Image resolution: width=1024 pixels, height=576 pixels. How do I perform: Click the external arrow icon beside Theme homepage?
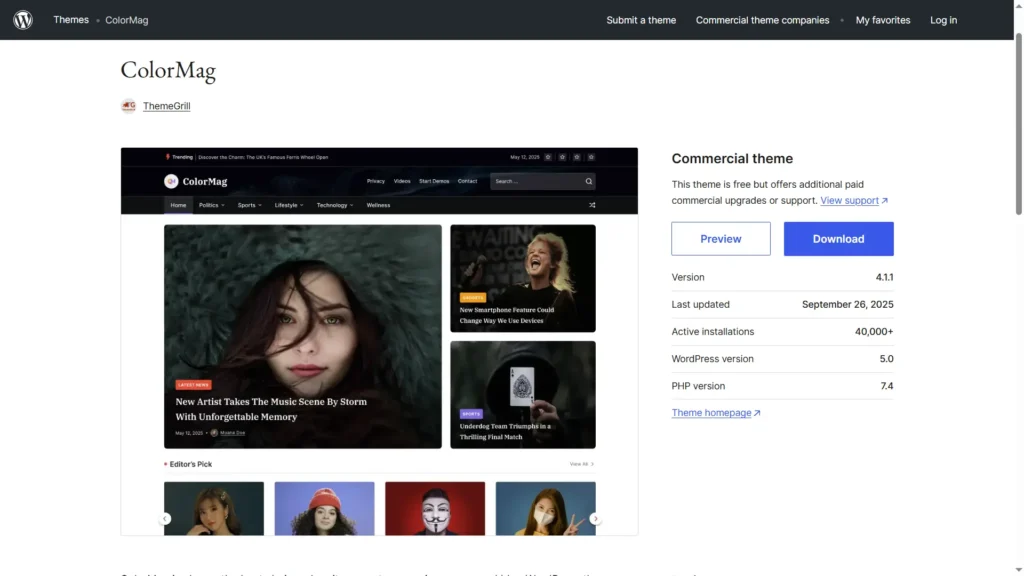pyautogui.click(x=757, y=413)
